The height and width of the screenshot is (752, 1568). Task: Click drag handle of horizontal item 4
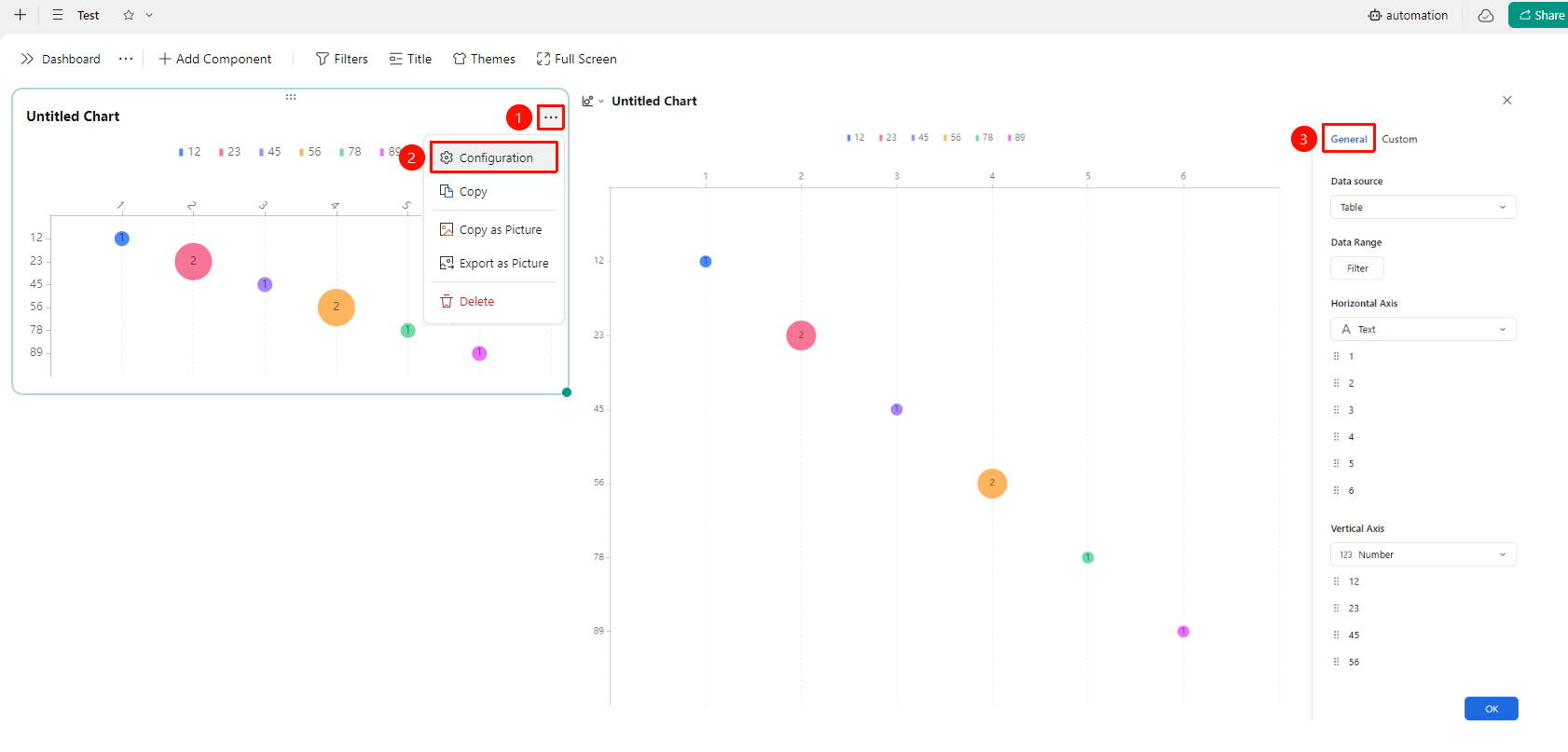pos(1336,437)
